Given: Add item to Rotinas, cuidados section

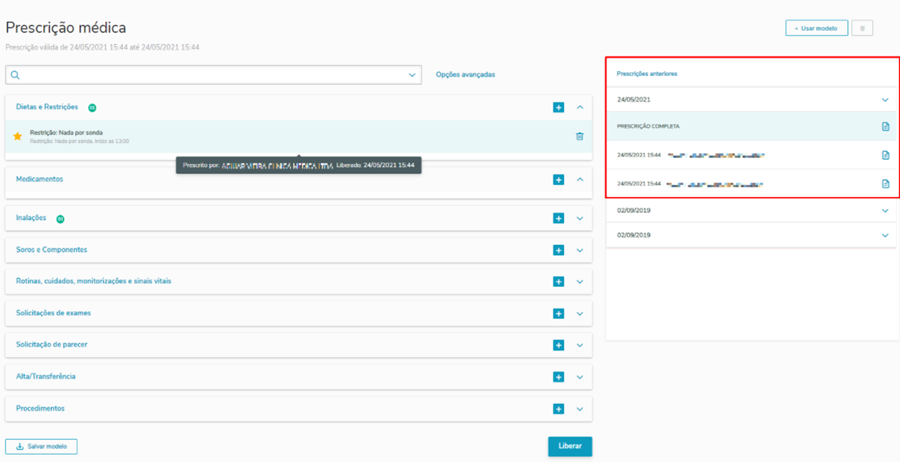Looking at the screenshot, I should (558, 282).
